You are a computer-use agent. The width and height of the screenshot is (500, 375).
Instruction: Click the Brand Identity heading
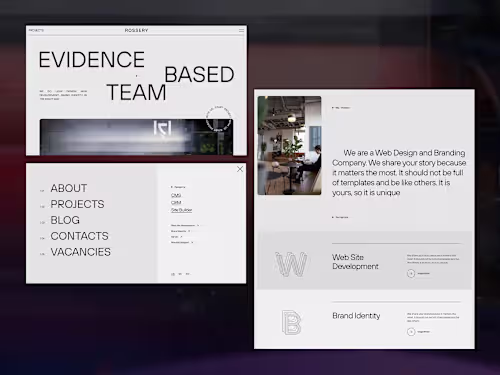(356, 316)
